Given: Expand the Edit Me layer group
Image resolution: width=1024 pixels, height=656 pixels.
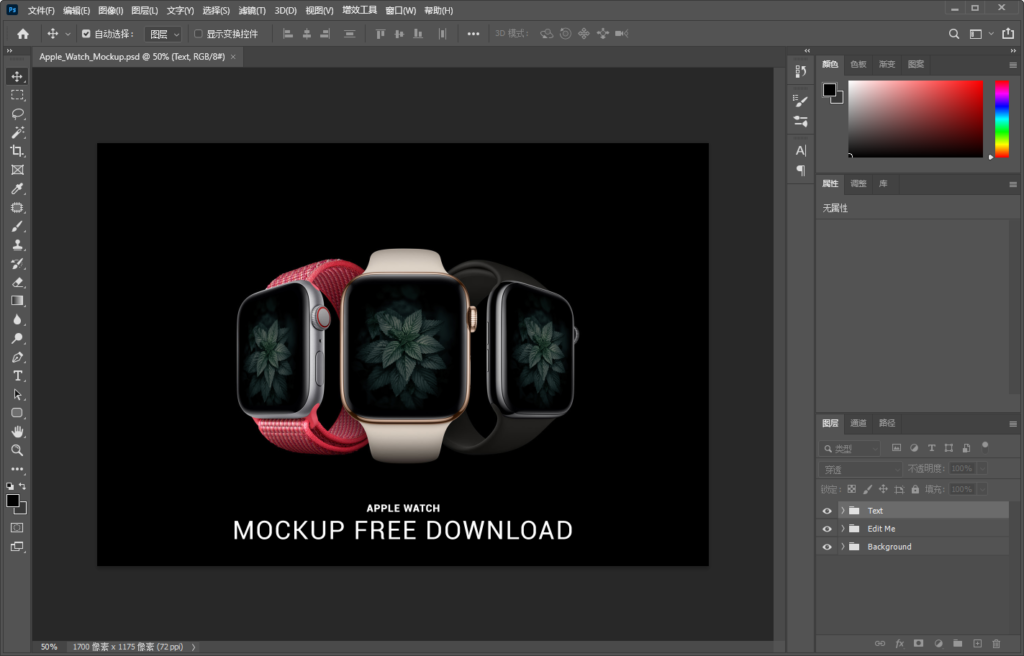Looking at the screenshot, I should tap(842, 529).
